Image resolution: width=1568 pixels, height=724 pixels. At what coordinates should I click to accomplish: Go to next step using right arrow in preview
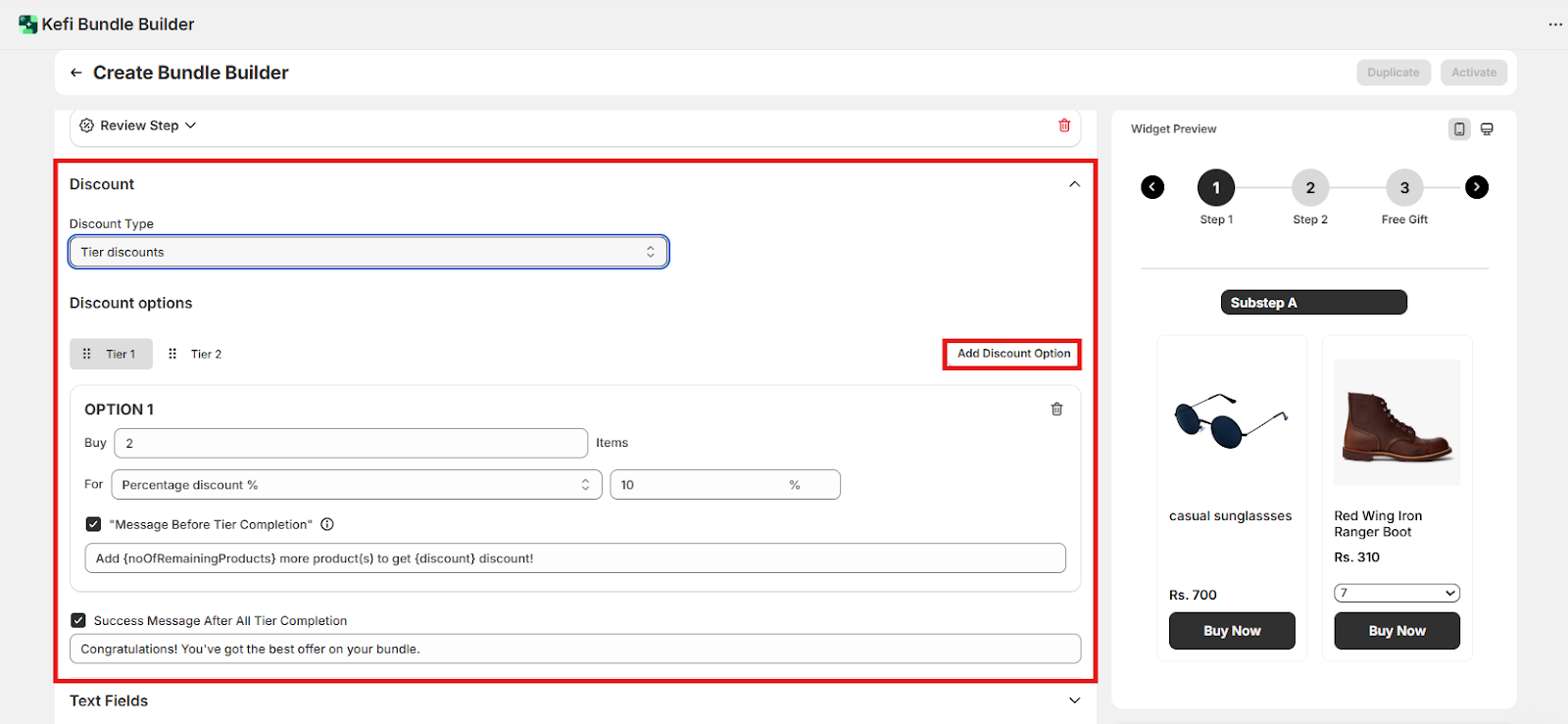1476,187
